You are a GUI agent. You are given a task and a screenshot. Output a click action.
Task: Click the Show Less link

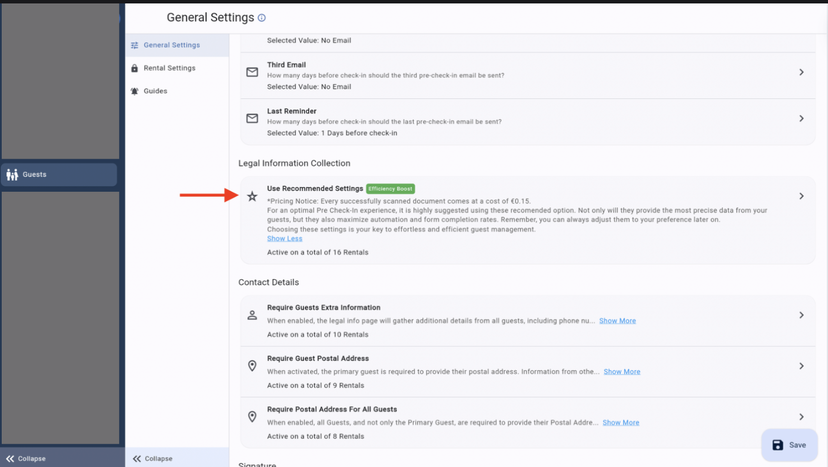(x=284, y=238)
